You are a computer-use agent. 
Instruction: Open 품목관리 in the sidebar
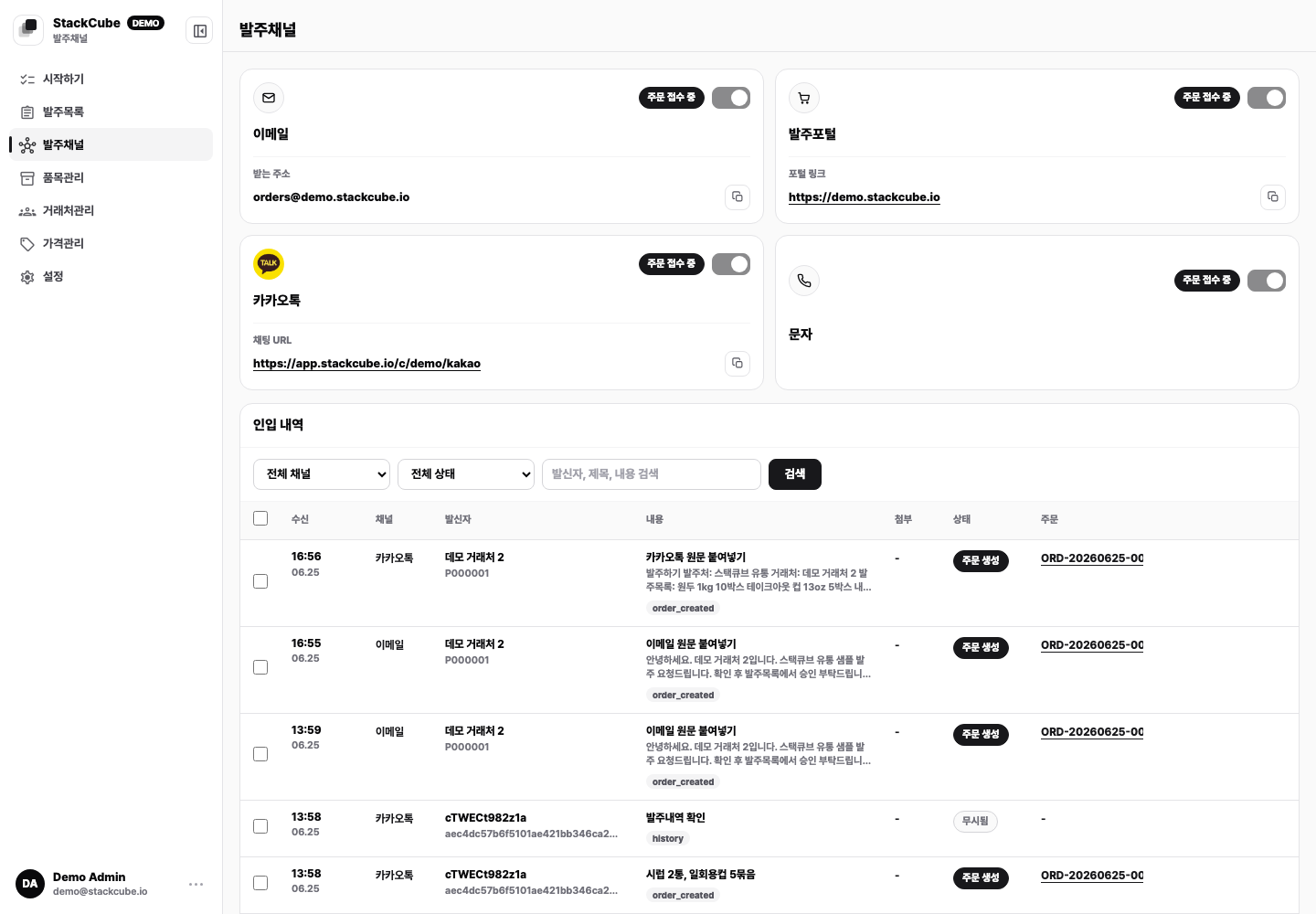click(111, 177)
